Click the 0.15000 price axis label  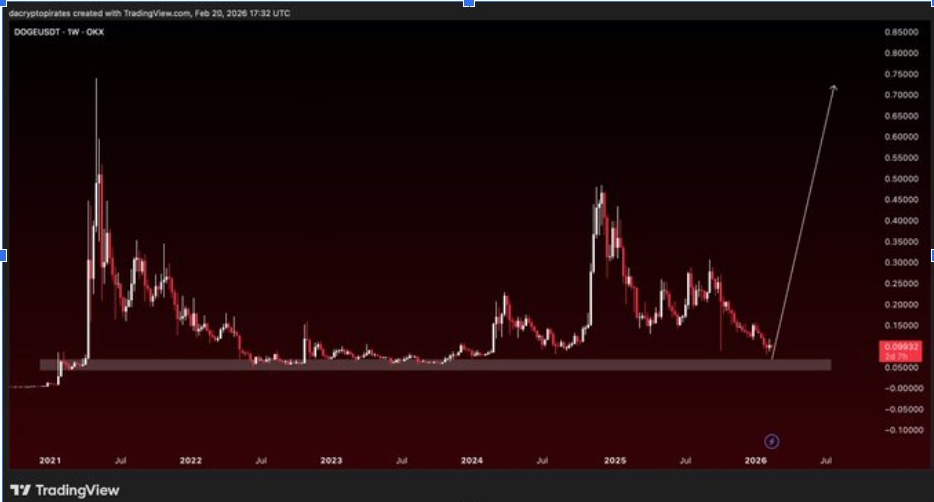tap(901, 326)
